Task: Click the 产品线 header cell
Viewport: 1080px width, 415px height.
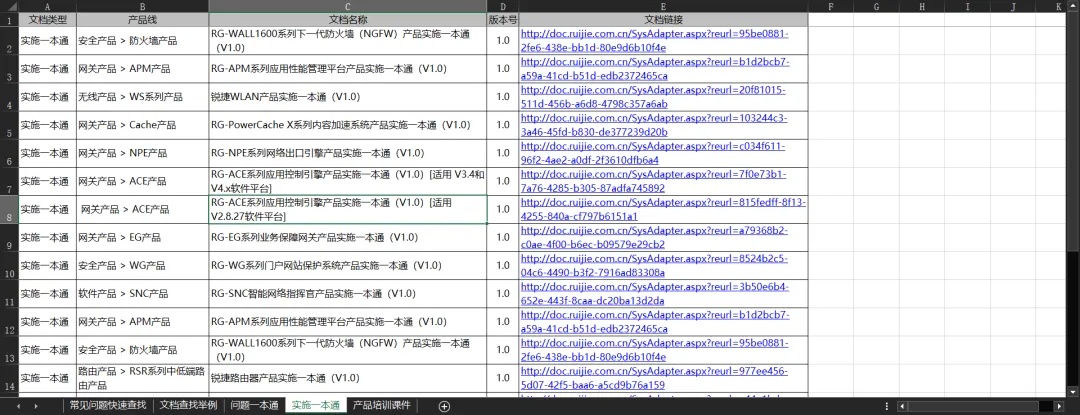Action: point(142,20)
